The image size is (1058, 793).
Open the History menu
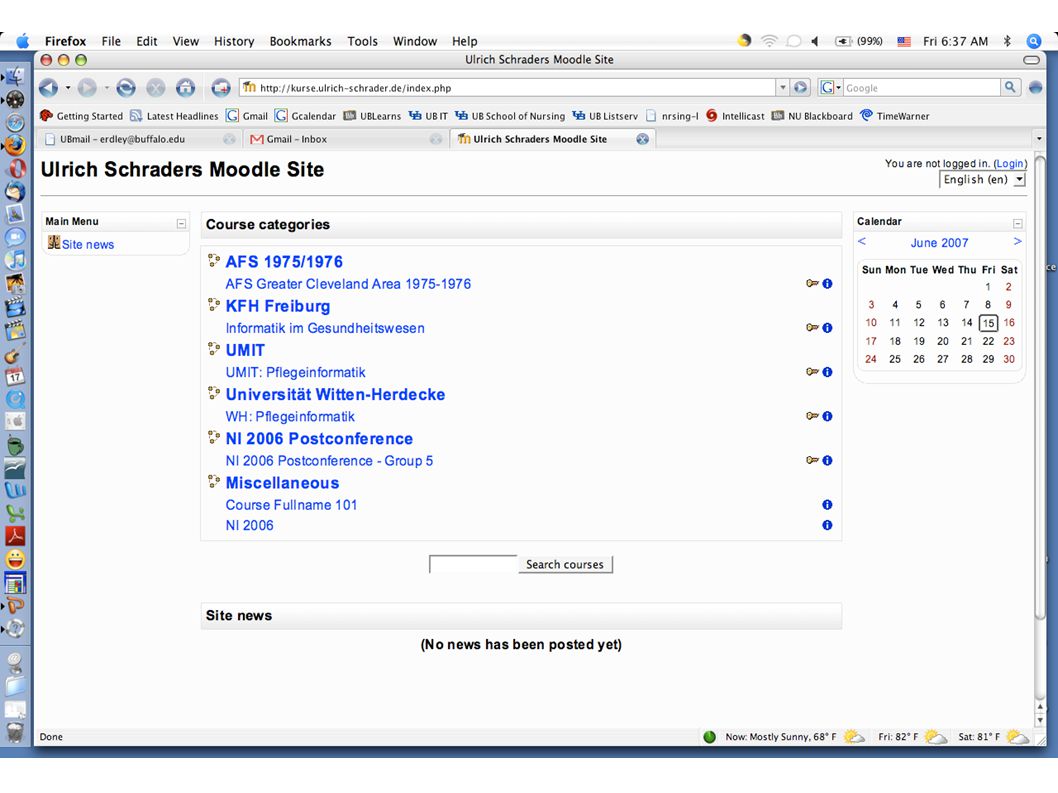click(x=233, y=41)
